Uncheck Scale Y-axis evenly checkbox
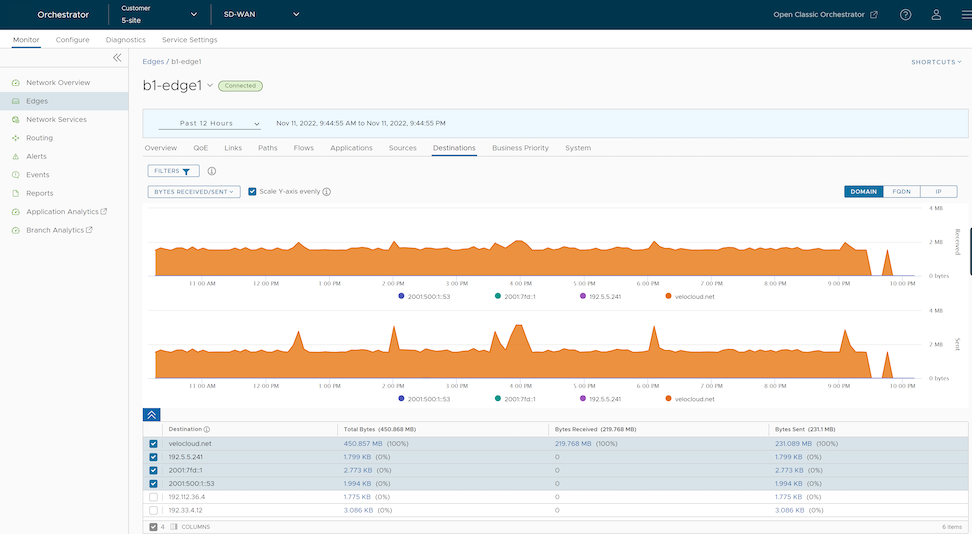 tap(253, 192)
